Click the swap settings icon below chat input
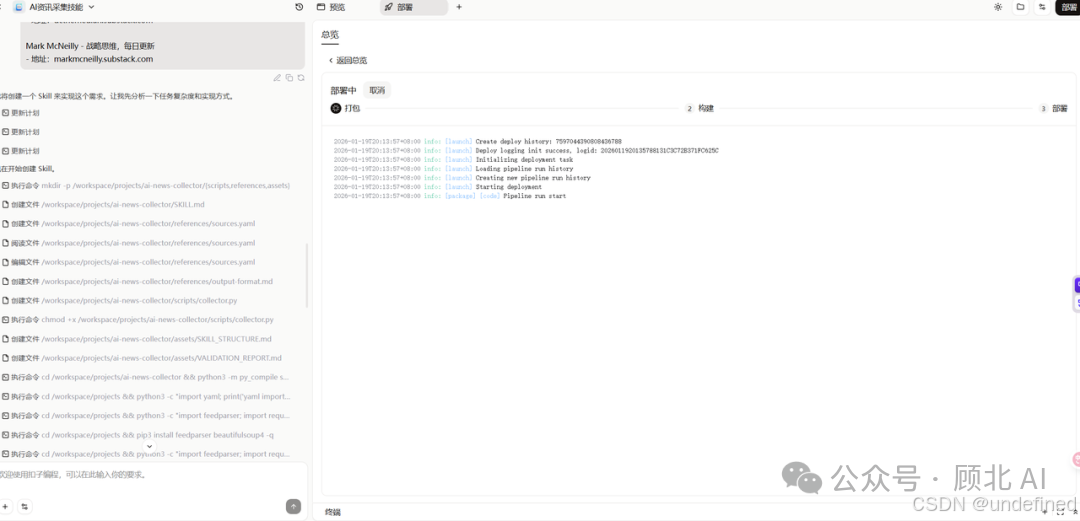Viewport: 1080px width, 521px height. coord(24,507)
